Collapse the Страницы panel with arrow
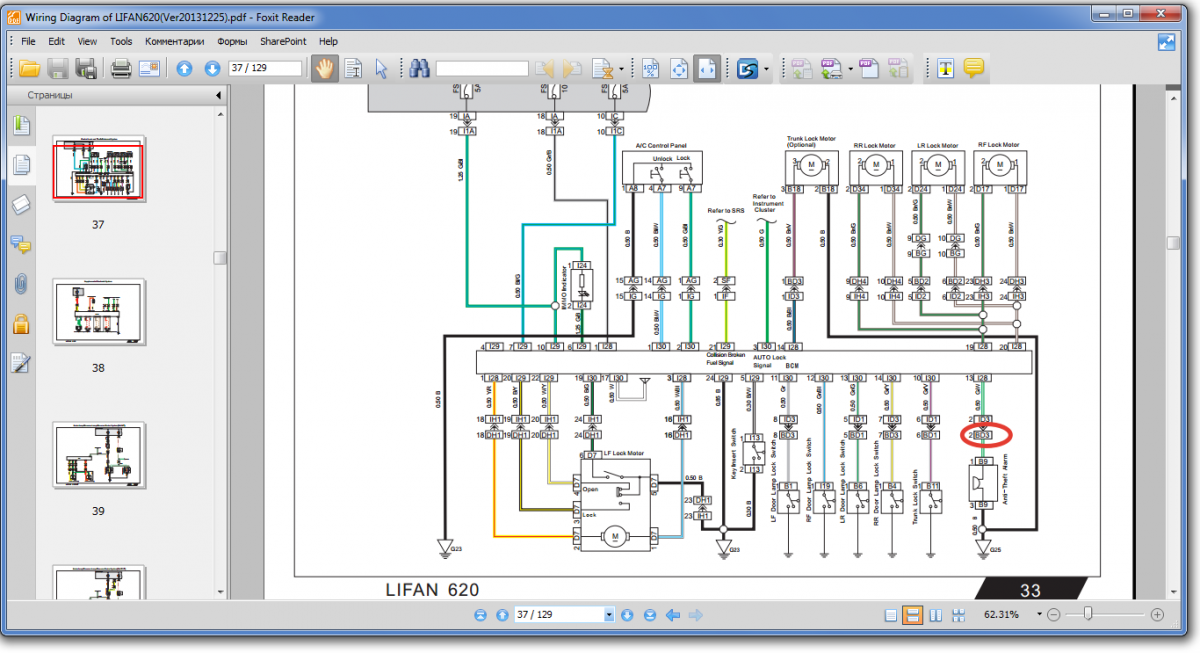Screen dimensions: 1200x653 click(x=218, y=96)
